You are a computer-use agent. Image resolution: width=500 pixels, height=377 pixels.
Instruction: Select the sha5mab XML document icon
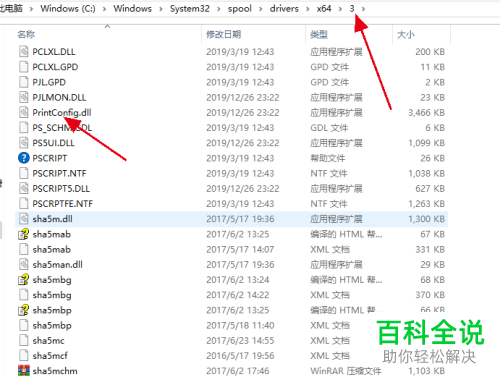24,249
